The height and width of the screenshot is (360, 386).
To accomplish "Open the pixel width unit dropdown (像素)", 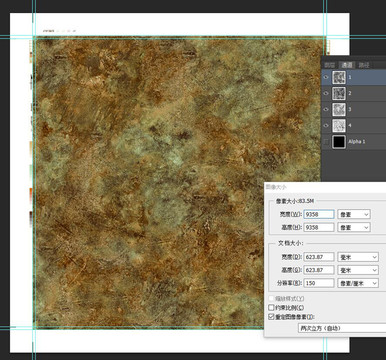I will tap(354, 214).
